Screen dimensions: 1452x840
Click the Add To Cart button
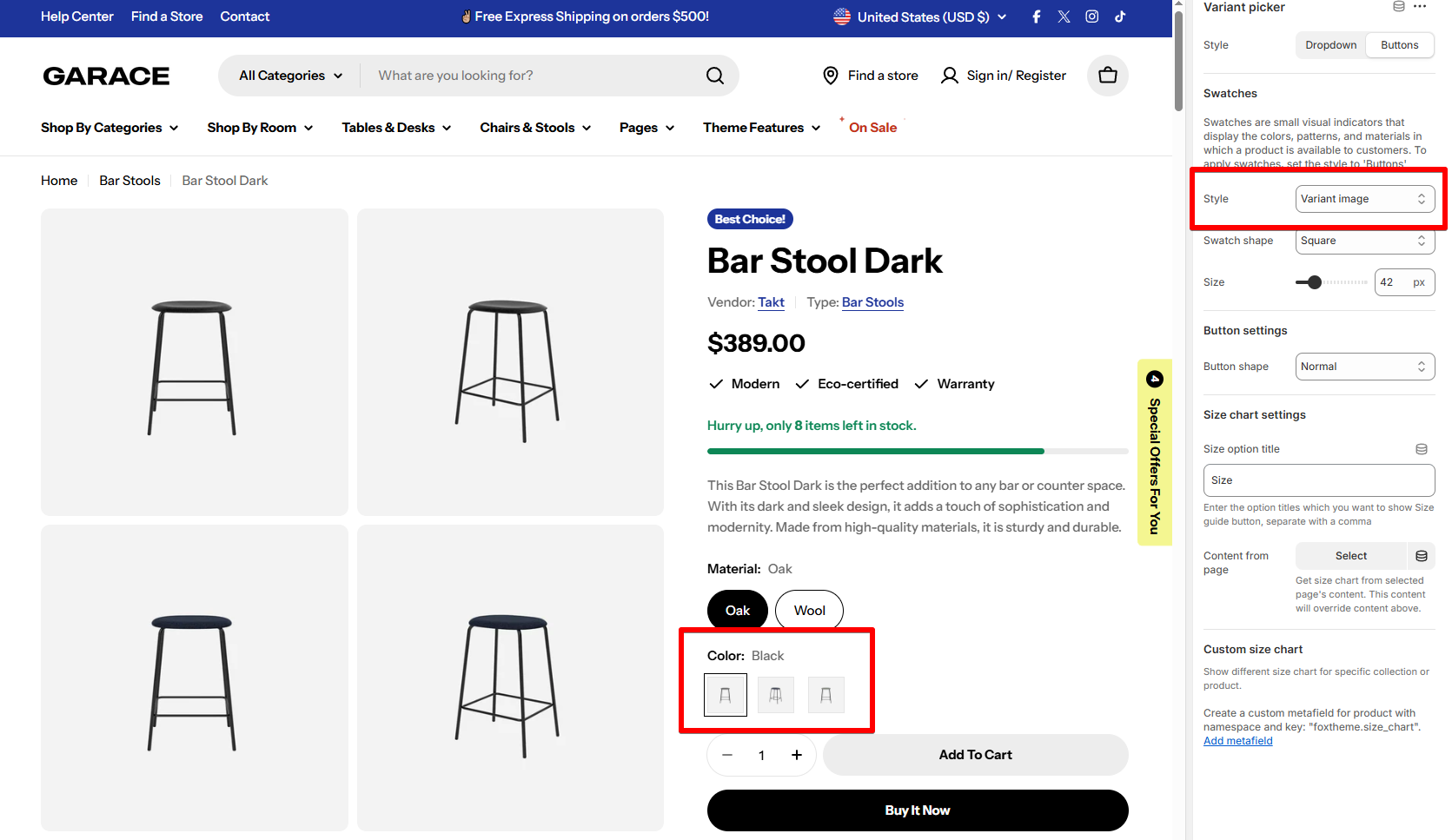click(x=975, y=755)
